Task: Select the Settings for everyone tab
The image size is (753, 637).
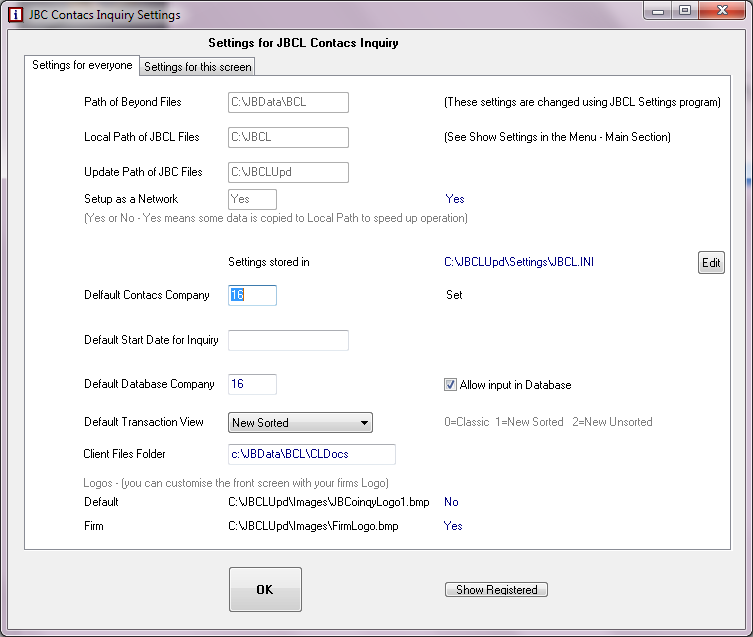Action: click(82, 66)
